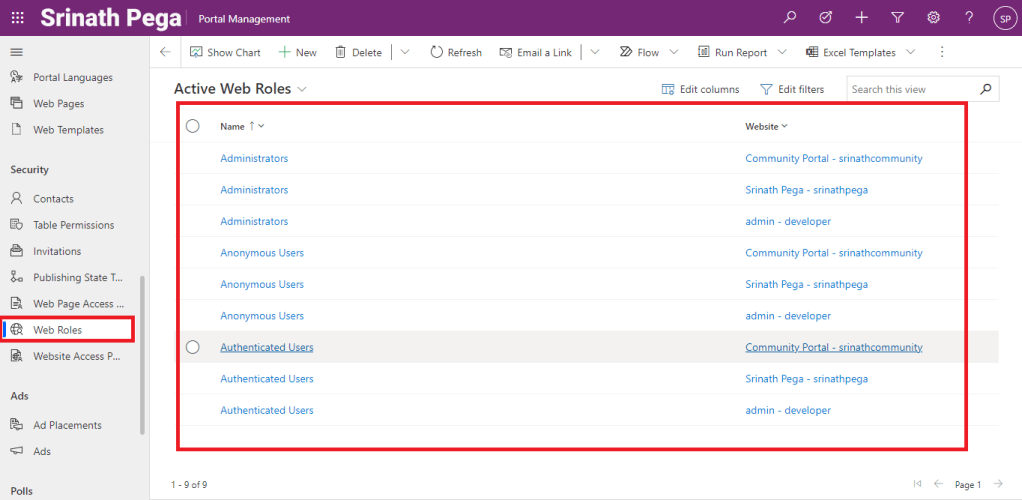Click the search magnifier in the top bar

(x=790, y=18)
